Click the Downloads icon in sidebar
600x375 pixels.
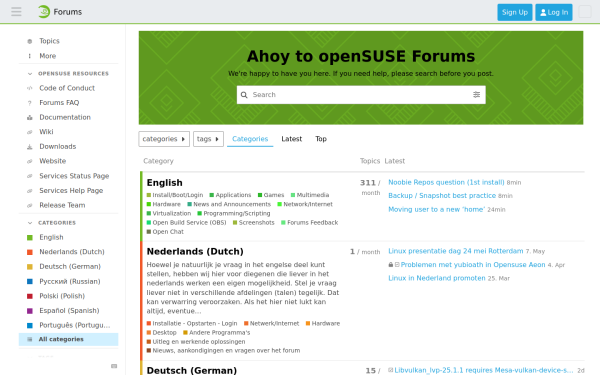[x=30, y=147]
